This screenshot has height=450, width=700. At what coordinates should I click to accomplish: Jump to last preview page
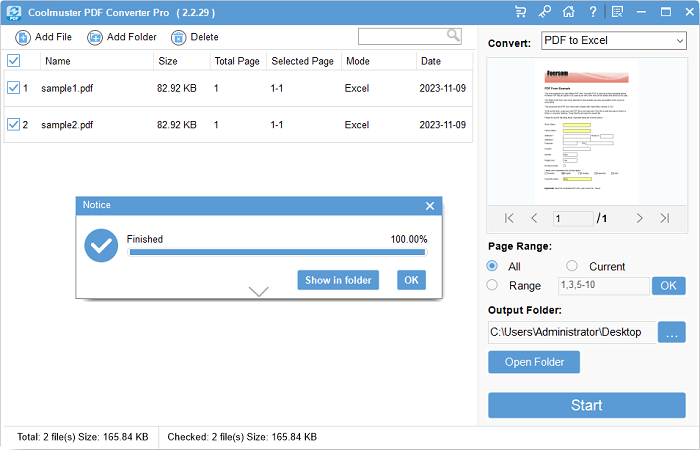click(665, 218)
